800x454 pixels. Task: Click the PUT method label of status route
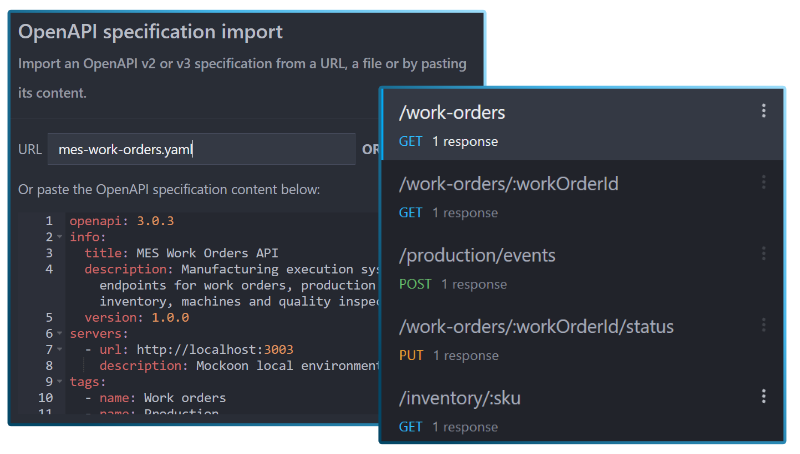pyautogui.click(x=411, y=356)
